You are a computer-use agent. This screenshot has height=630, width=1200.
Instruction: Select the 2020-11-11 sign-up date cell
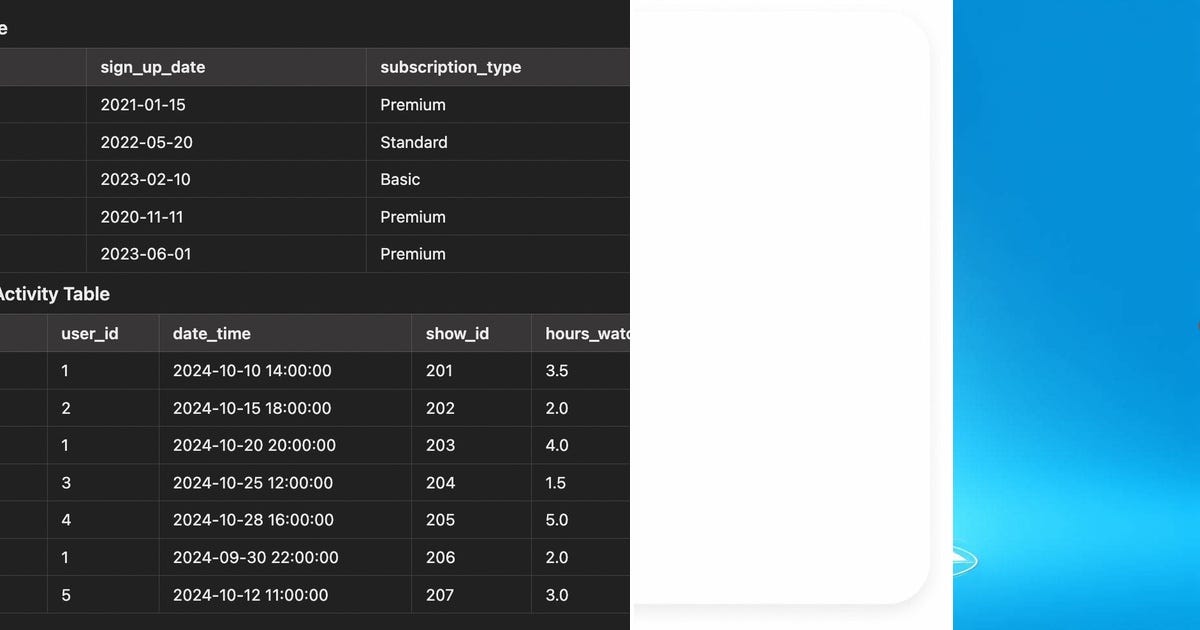pyautogui.click(x=146, y=217)
